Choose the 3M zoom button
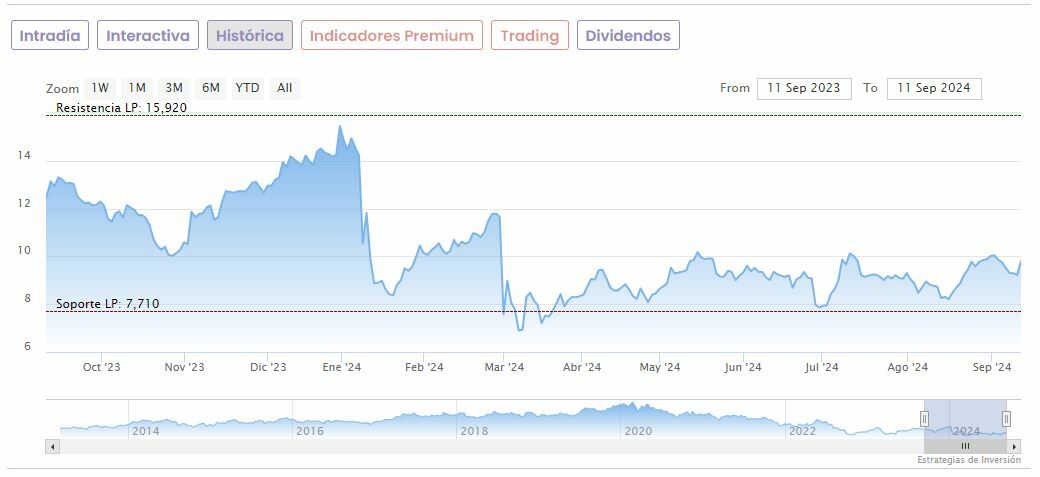1040x477 pixels. click(174, 88)
